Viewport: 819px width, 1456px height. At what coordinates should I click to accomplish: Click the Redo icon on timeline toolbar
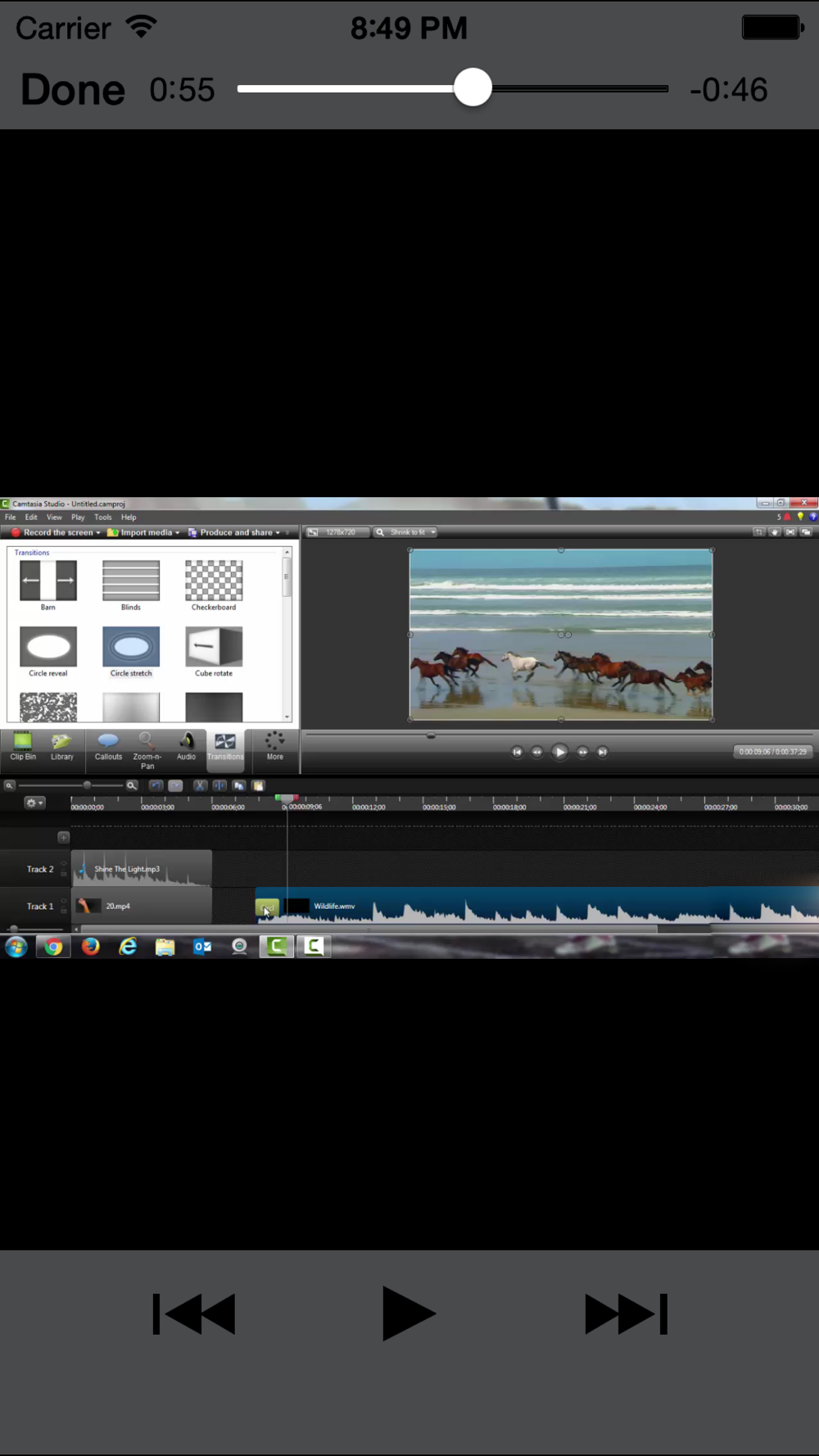[175, 785]
